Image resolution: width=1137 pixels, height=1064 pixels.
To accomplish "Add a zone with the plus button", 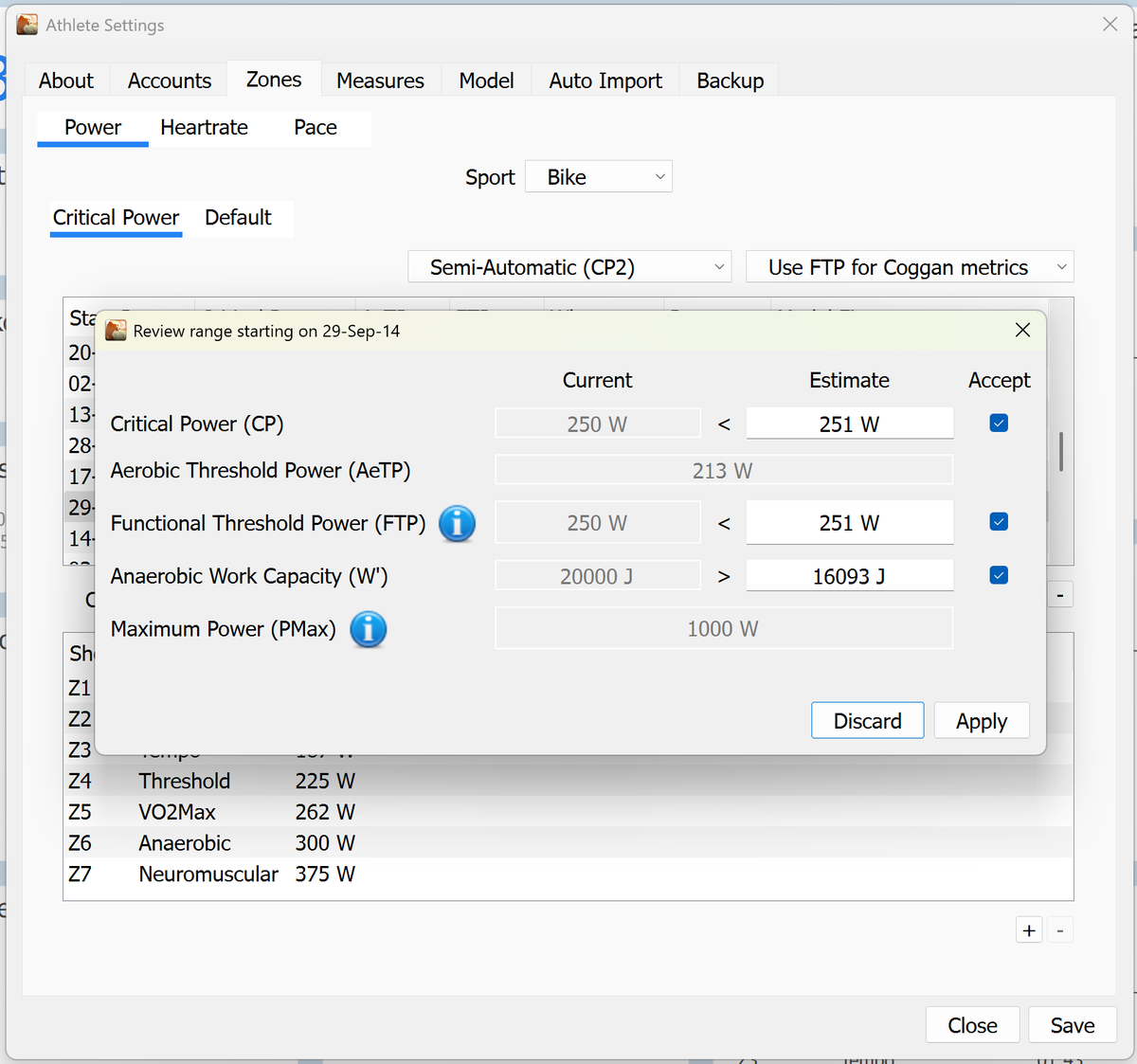I will [1029, 930].
